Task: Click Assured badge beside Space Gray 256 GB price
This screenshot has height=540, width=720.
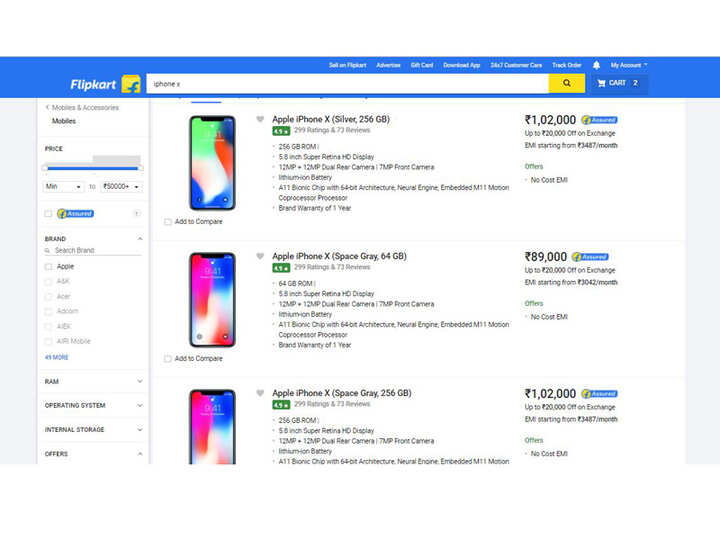Action: pyautogui.click(x=599, y=394)
